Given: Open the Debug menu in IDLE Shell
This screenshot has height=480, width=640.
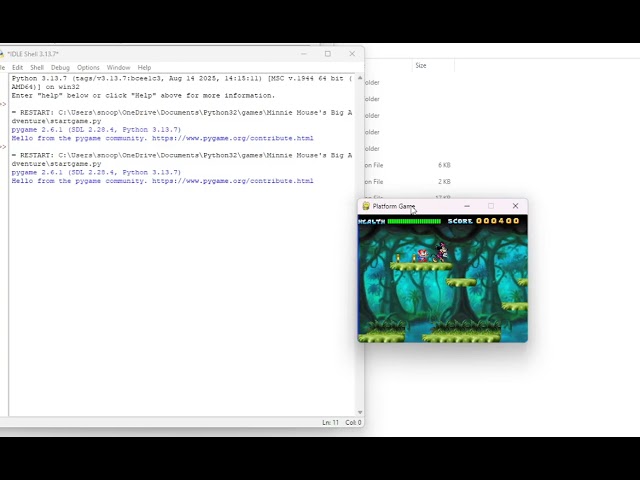Looking at the screenshot, I should pos(60,67).
